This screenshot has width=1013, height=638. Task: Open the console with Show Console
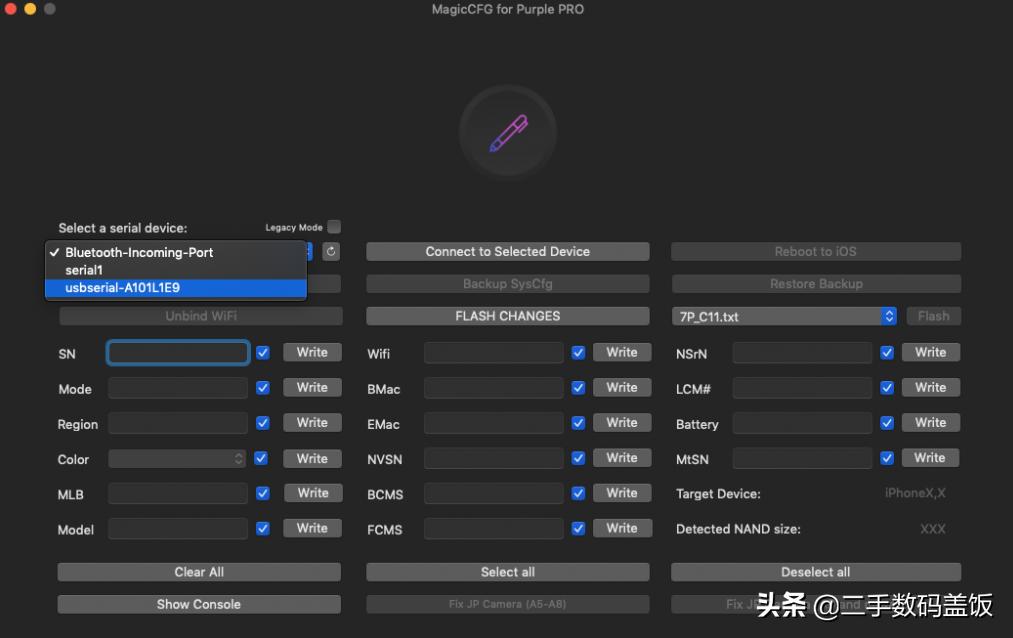[199, 604]
